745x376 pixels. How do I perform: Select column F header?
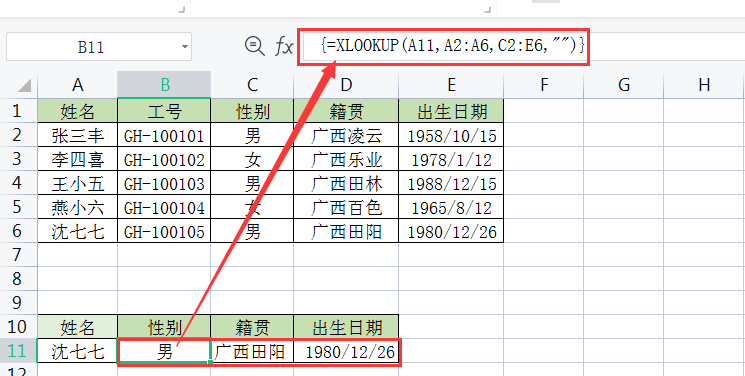point(544,85)
